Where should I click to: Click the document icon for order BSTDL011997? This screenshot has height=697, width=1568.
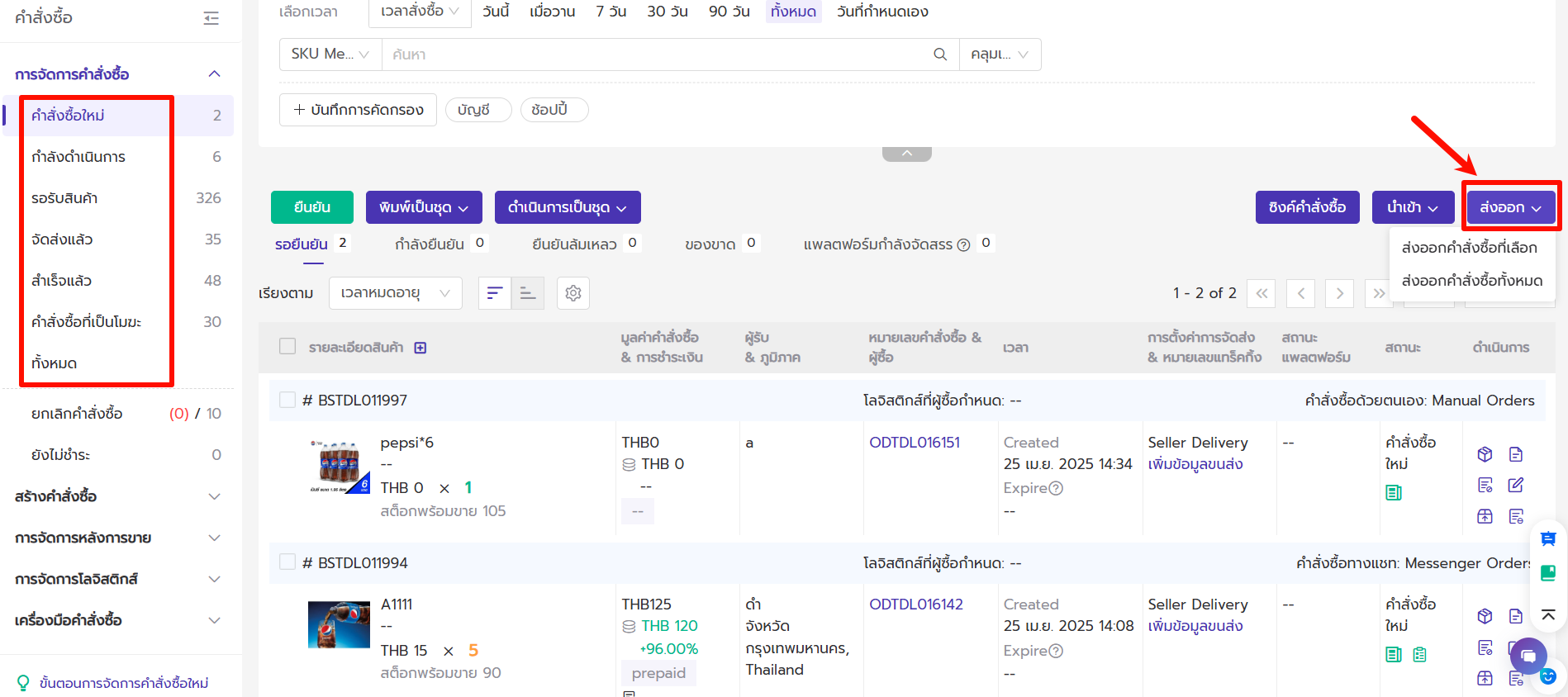coord(1516,454)
